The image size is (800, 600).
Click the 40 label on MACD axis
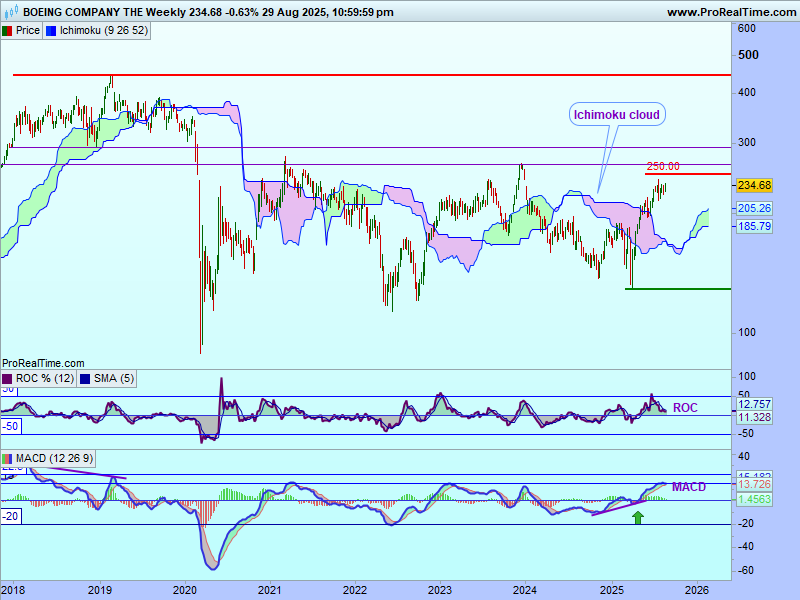click(x=744, y=456)
